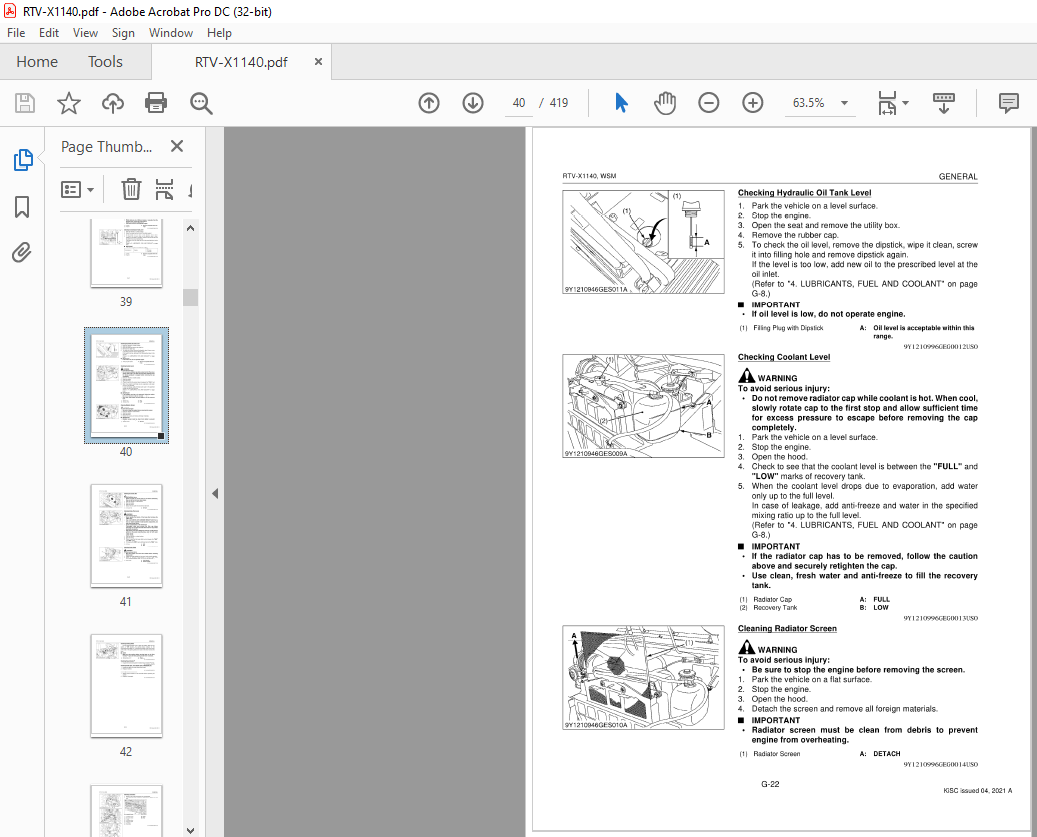The height and width of the screenshot is (837, 1037).
Task: Open the zoom level dropdown
Action: 845,103
